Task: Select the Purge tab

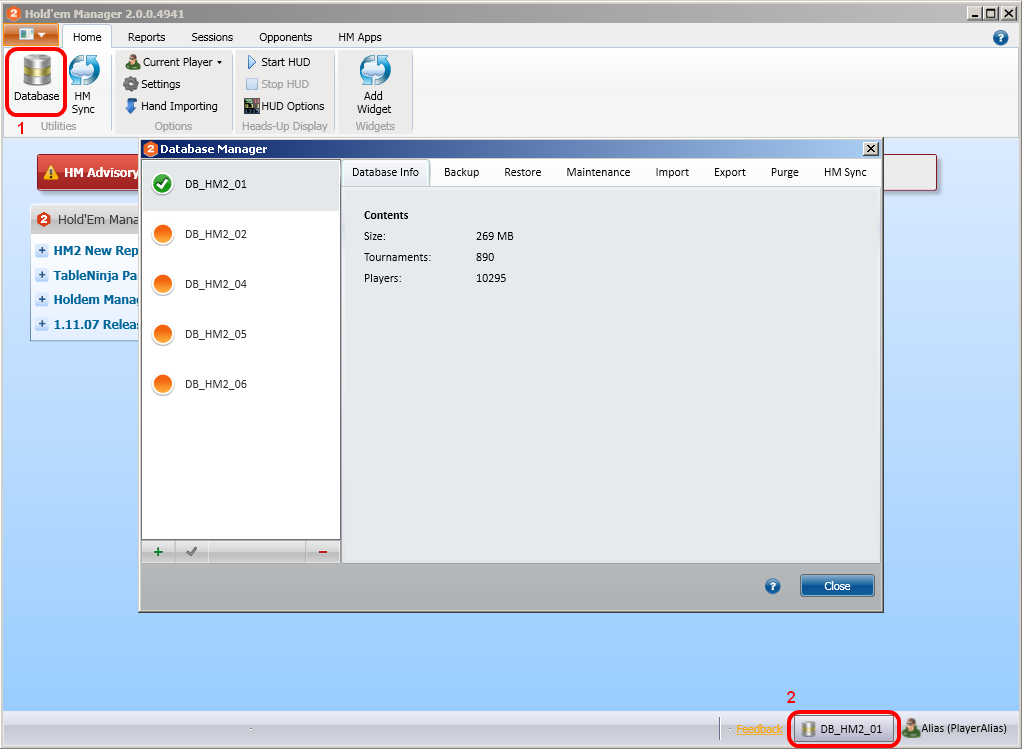Action: 785,172
